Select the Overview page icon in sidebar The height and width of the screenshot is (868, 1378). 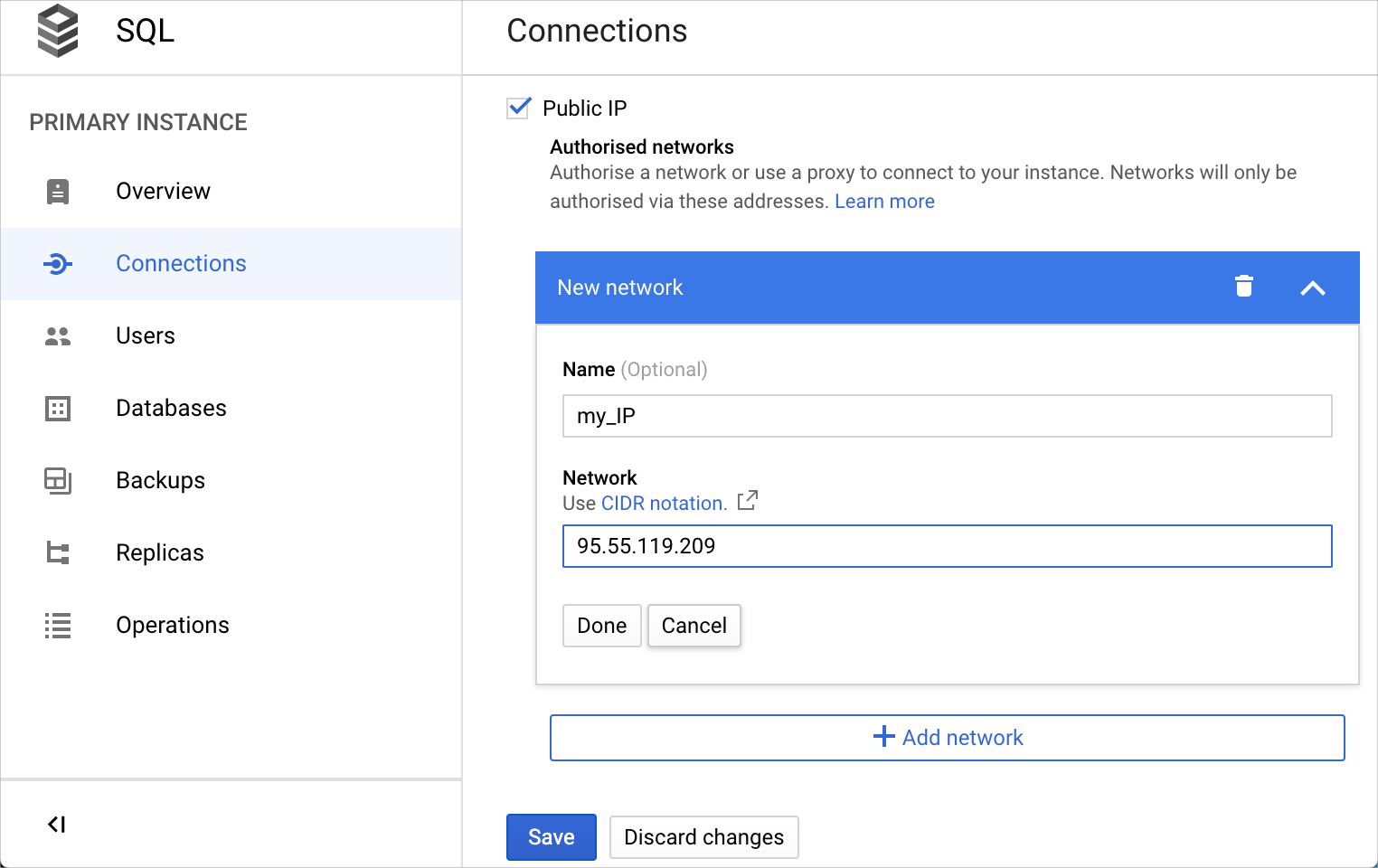(x=57, y=191)
